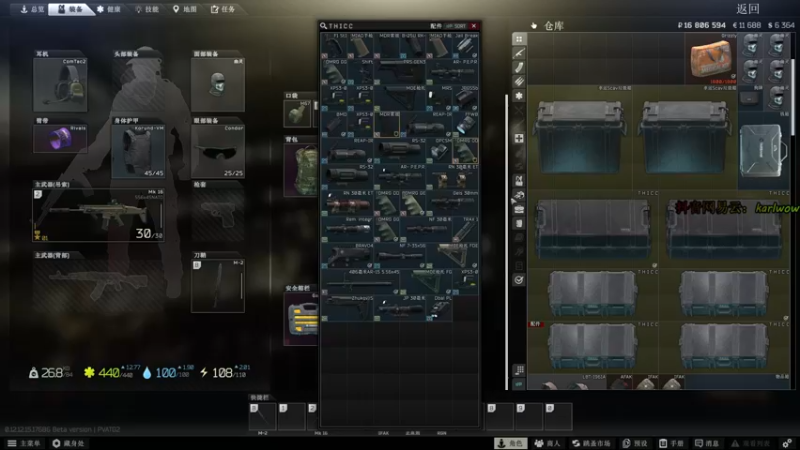Image resolution: width=800 pixels, height=450 pixels.
Task: Select the second Lucky Scav junk box
Action: pos(685,138)
